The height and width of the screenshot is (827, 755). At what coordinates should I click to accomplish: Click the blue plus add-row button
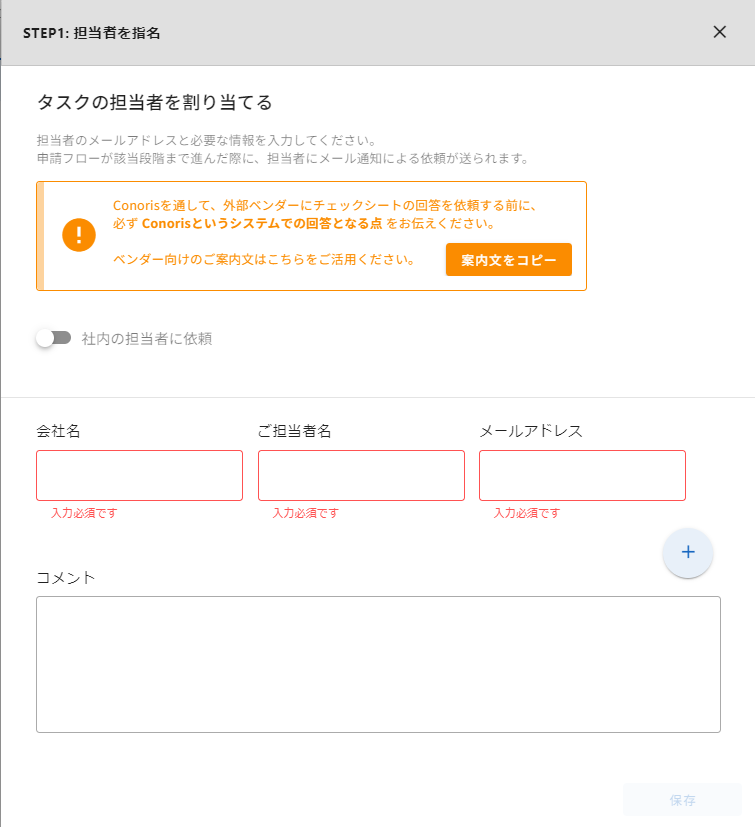coord(687,552)
